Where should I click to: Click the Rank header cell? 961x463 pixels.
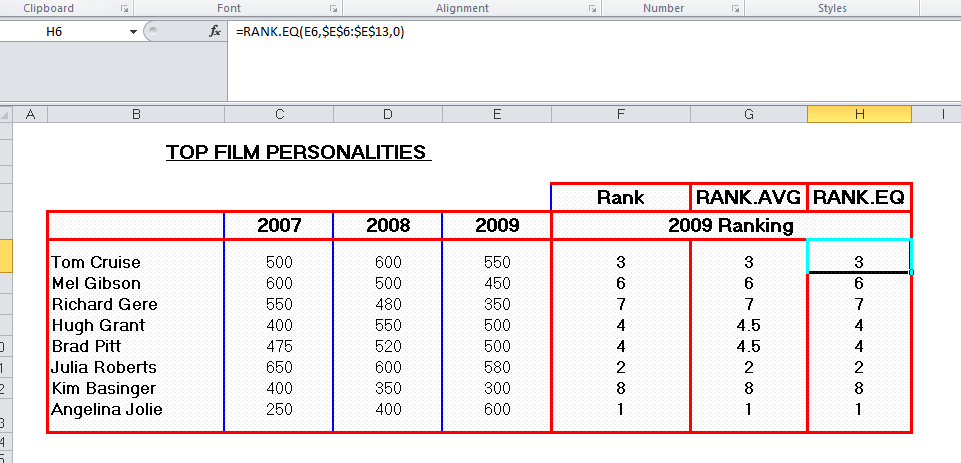point(621,197)
